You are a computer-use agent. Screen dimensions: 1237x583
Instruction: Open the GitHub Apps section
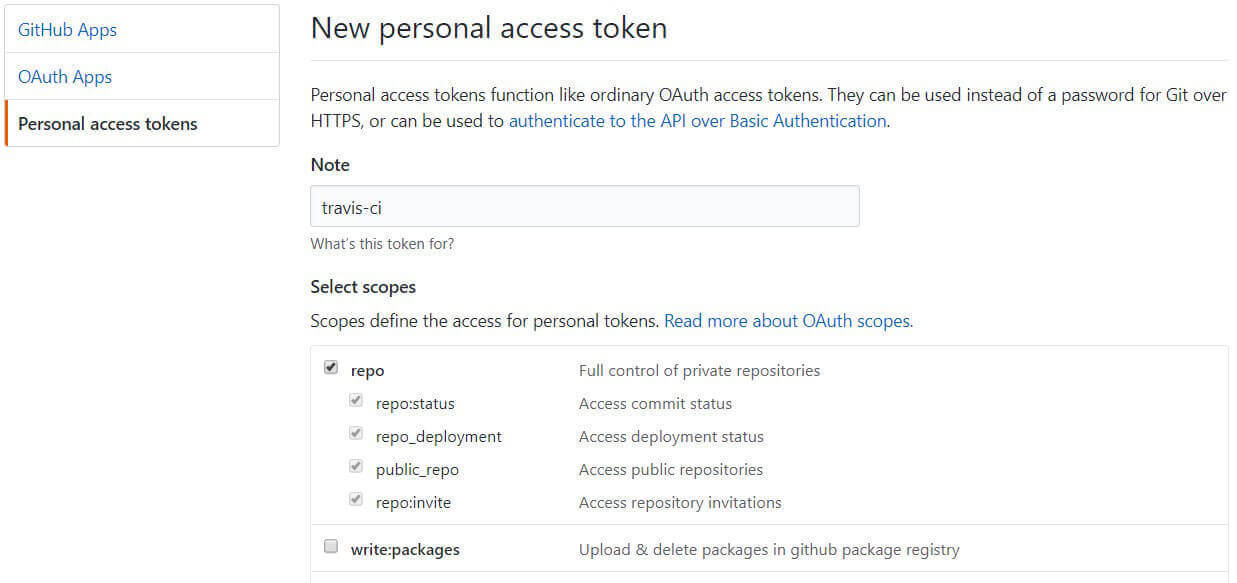[x=67, y=29]
